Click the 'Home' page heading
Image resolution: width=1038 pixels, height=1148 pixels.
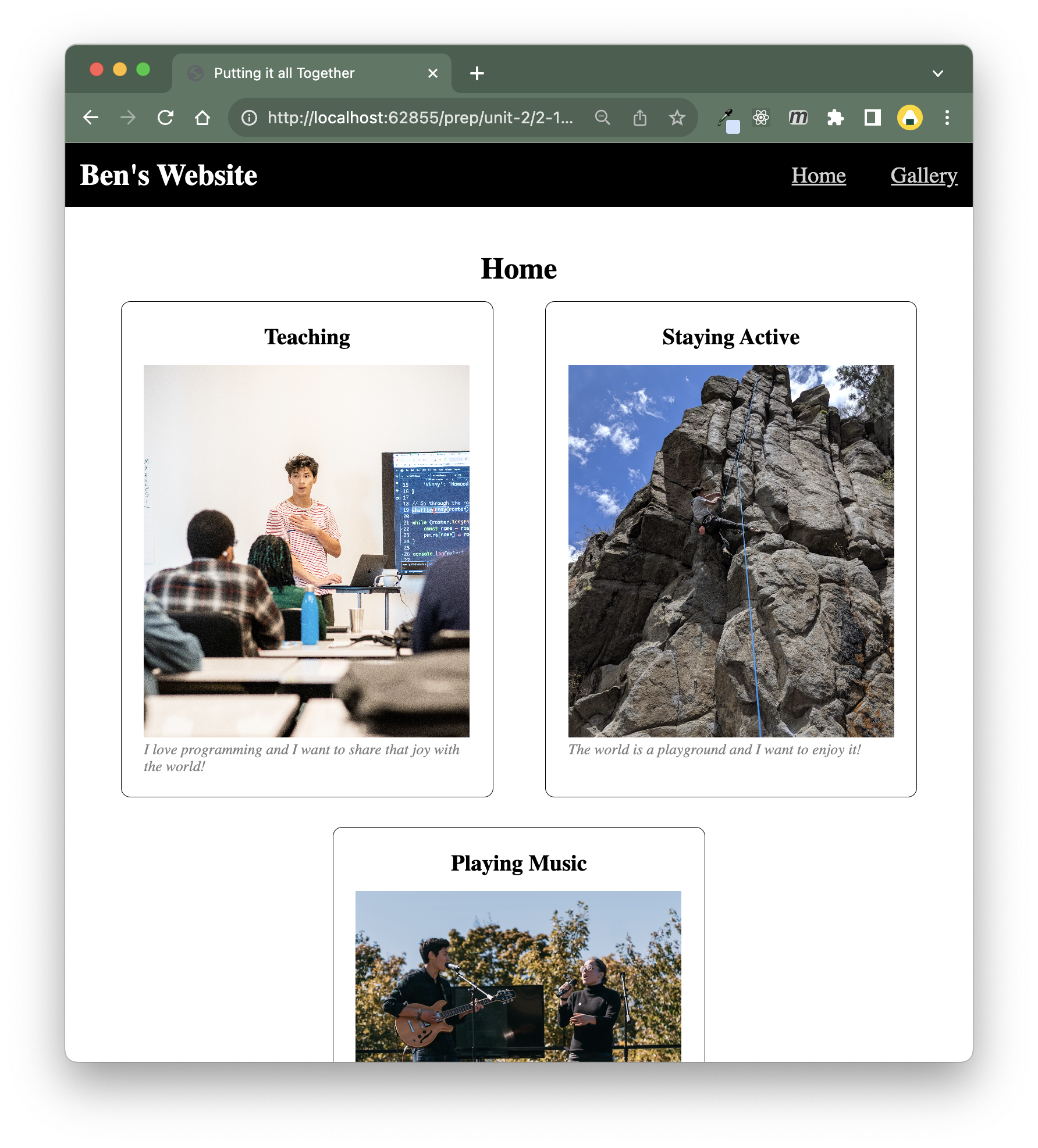(518, 269)
